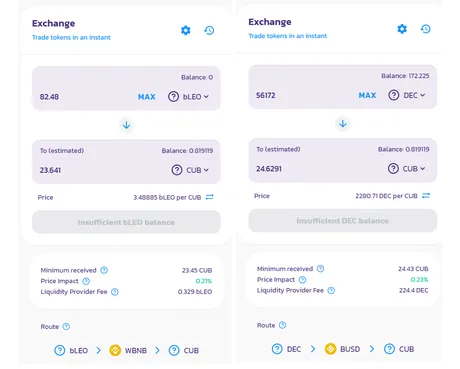The image size is (460, 369).
Task: Click the 82.48 bLEO amount field
Action: click(x=85, y=97)
